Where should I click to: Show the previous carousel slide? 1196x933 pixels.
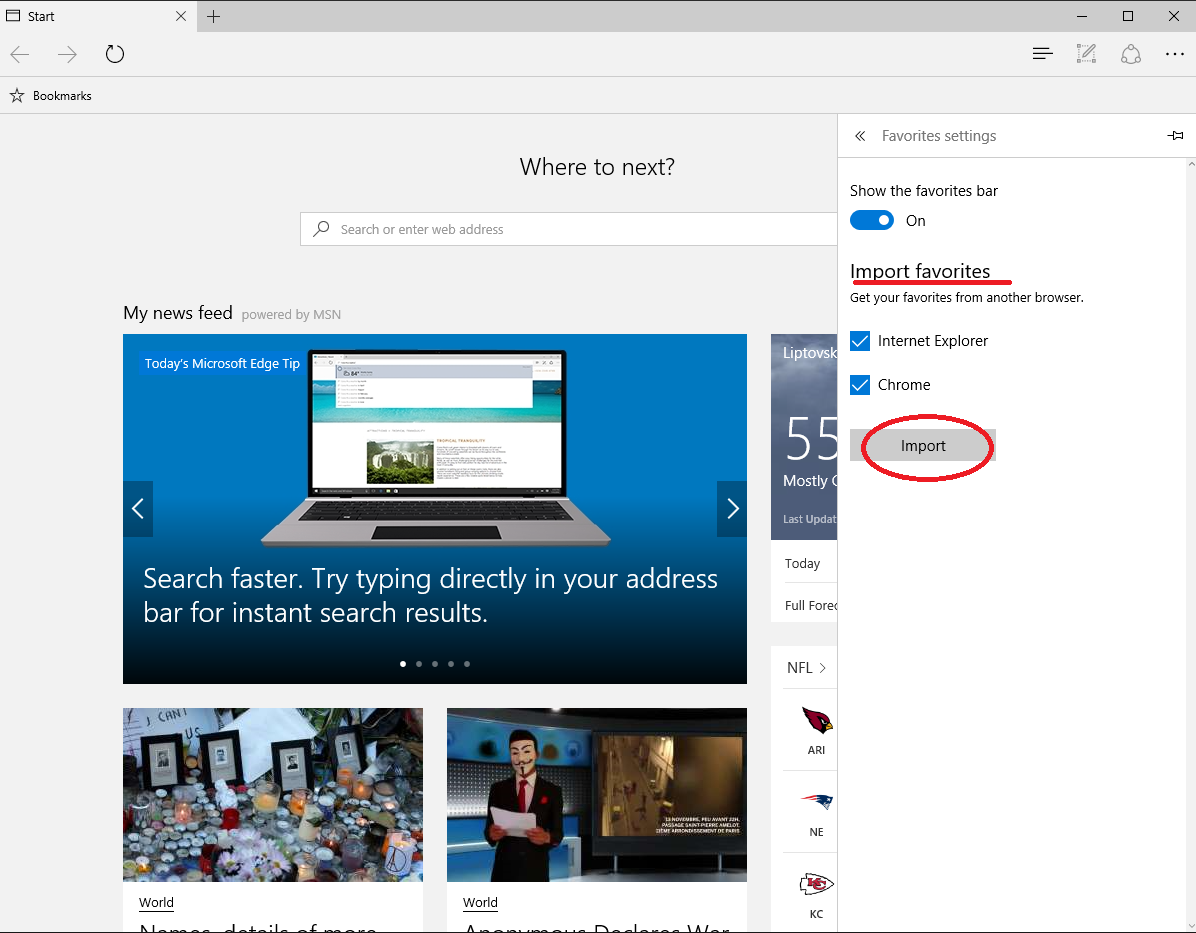138,509
